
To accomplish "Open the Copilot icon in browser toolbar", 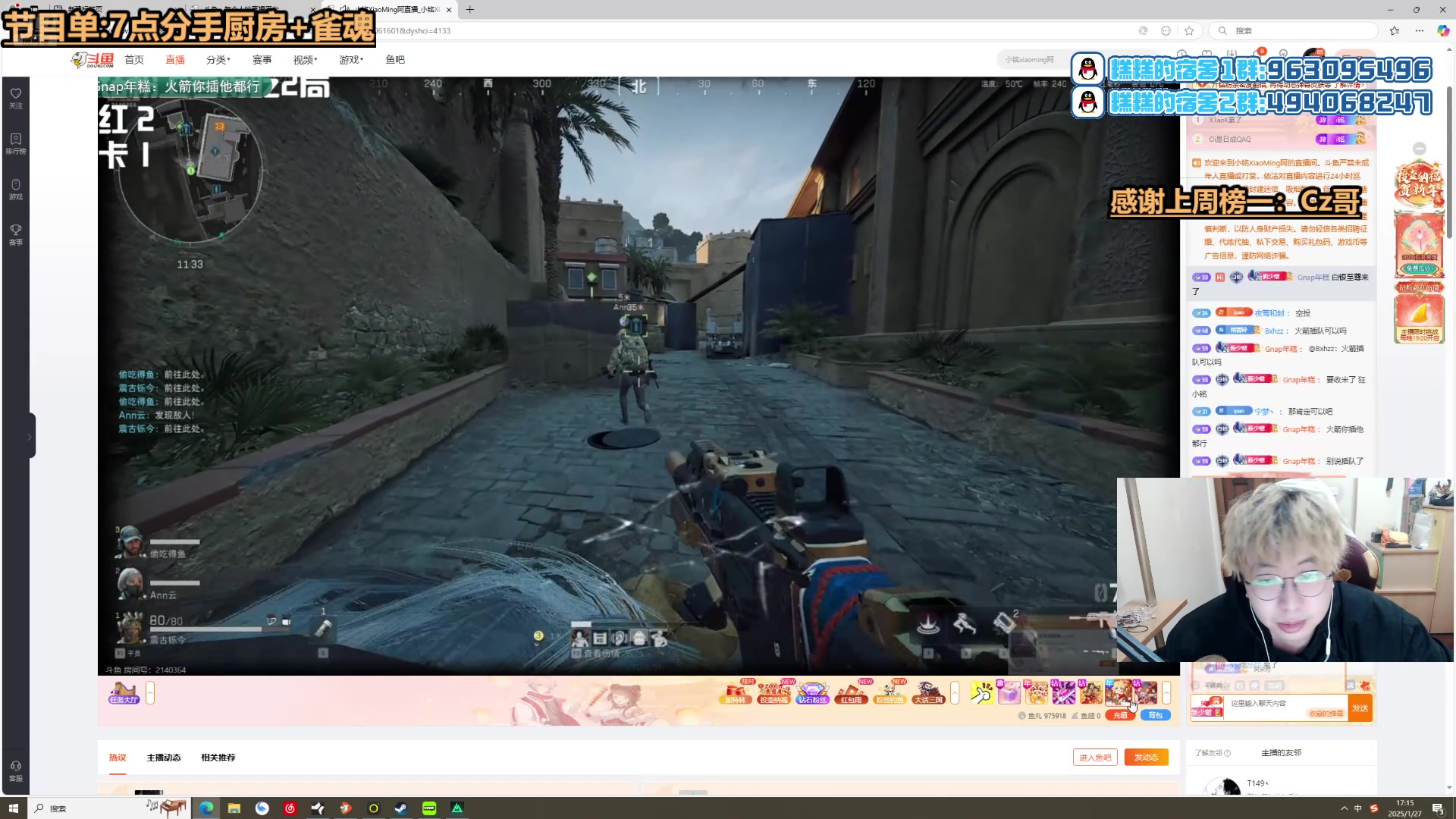I will pos(1443,31).
